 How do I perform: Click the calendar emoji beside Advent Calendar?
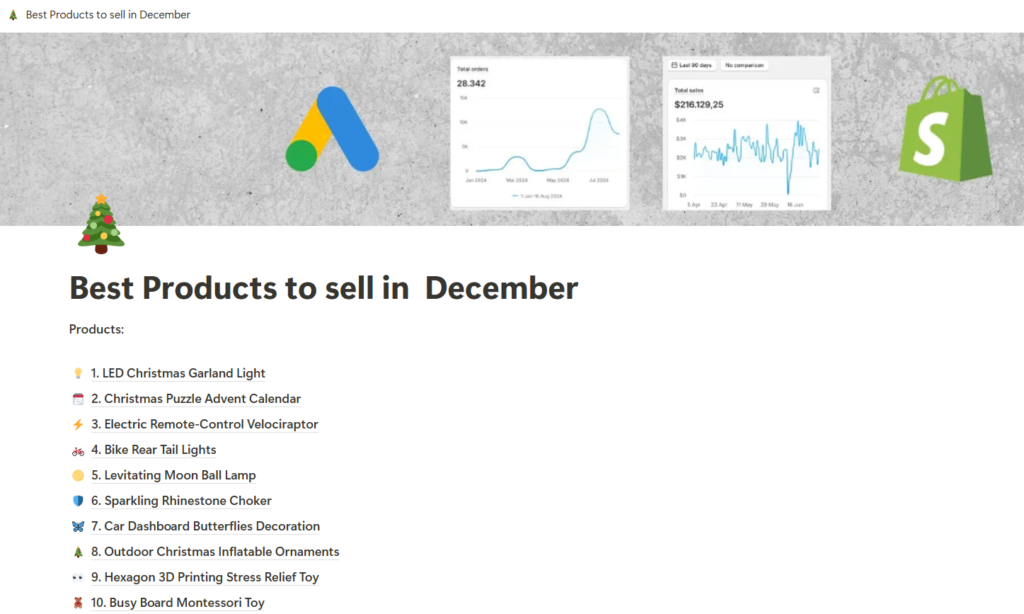[x=78, y=399]
